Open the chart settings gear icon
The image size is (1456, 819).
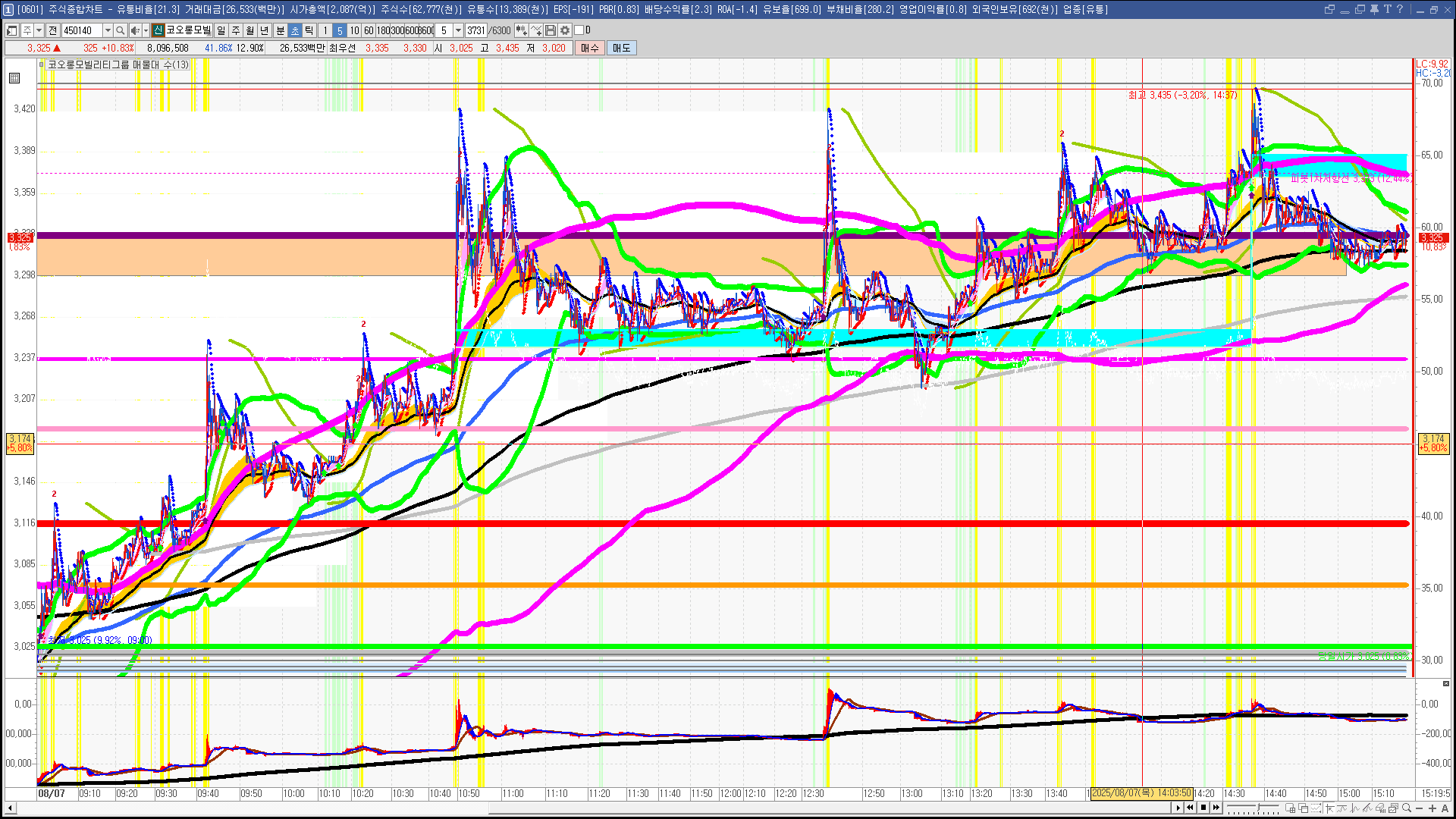click(x=565, y=30)
